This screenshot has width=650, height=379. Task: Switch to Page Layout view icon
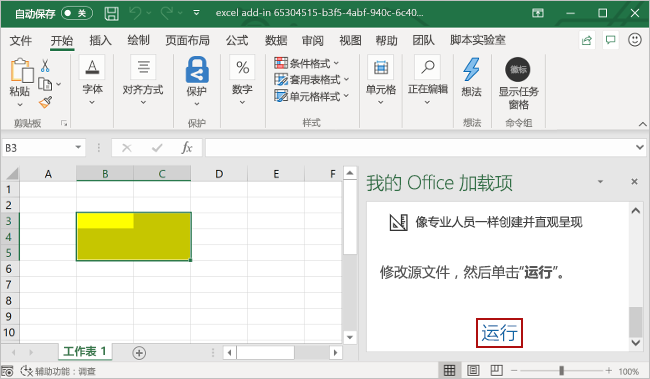(x=473, y=370)
